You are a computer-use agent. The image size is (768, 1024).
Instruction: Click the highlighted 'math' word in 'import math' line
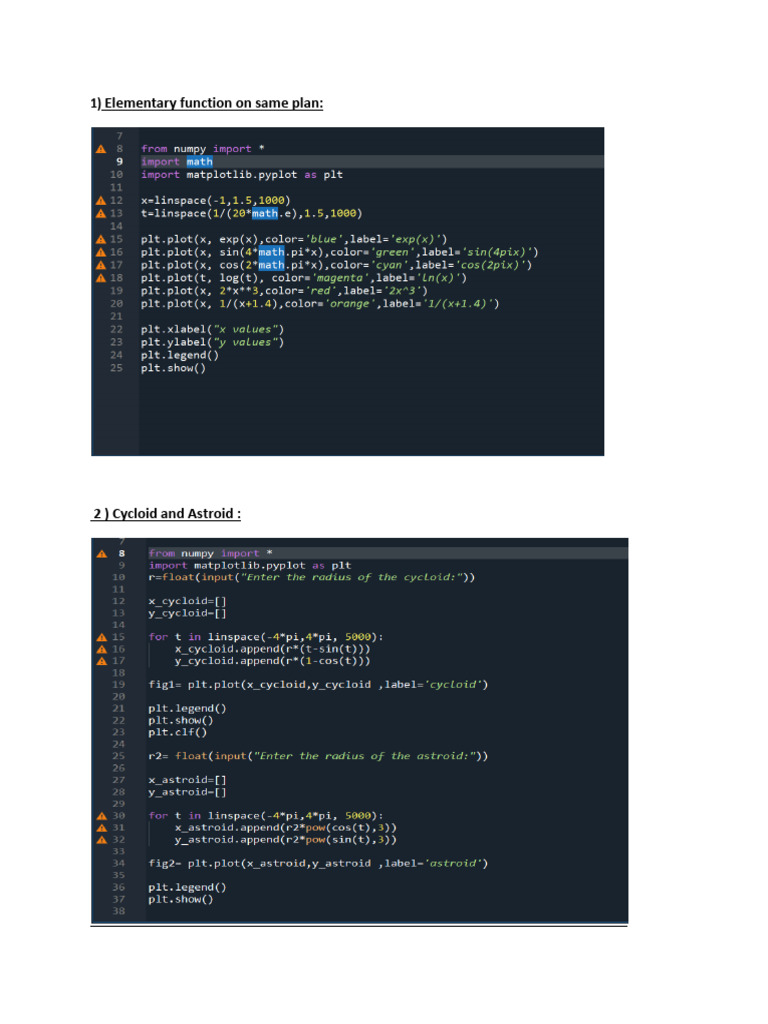(199, 162)
